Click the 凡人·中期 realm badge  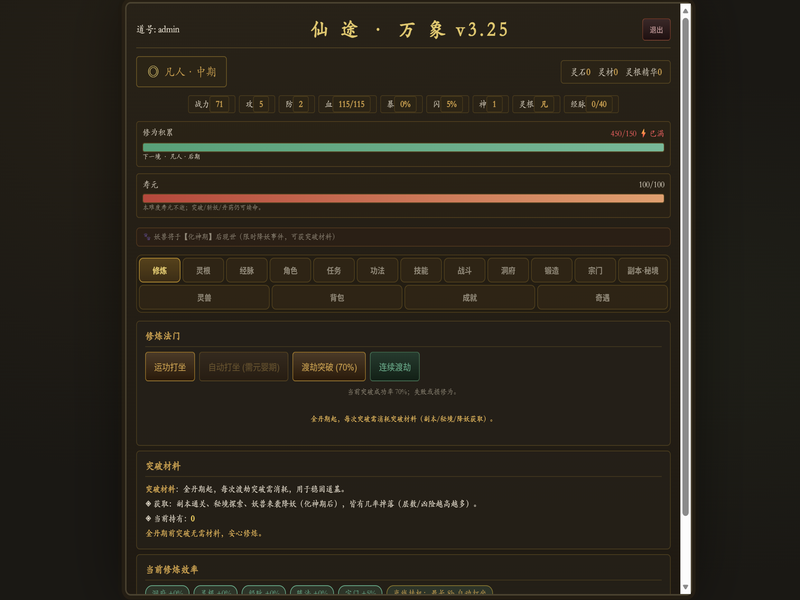(x=181, y=71)
